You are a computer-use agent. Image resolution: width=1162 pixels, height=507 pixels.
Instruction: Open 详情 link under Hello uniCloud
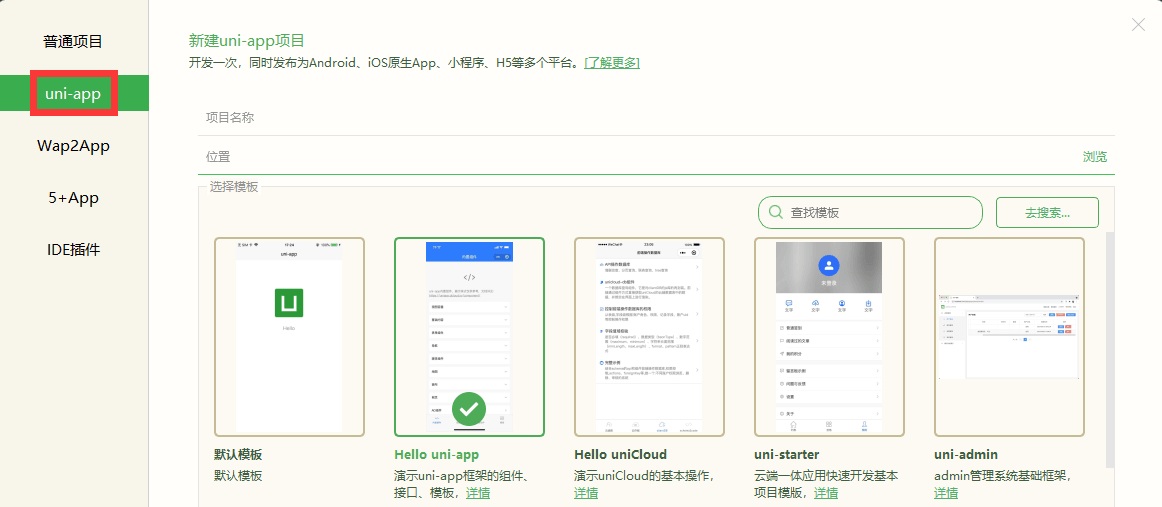click(x=586, y=493)
